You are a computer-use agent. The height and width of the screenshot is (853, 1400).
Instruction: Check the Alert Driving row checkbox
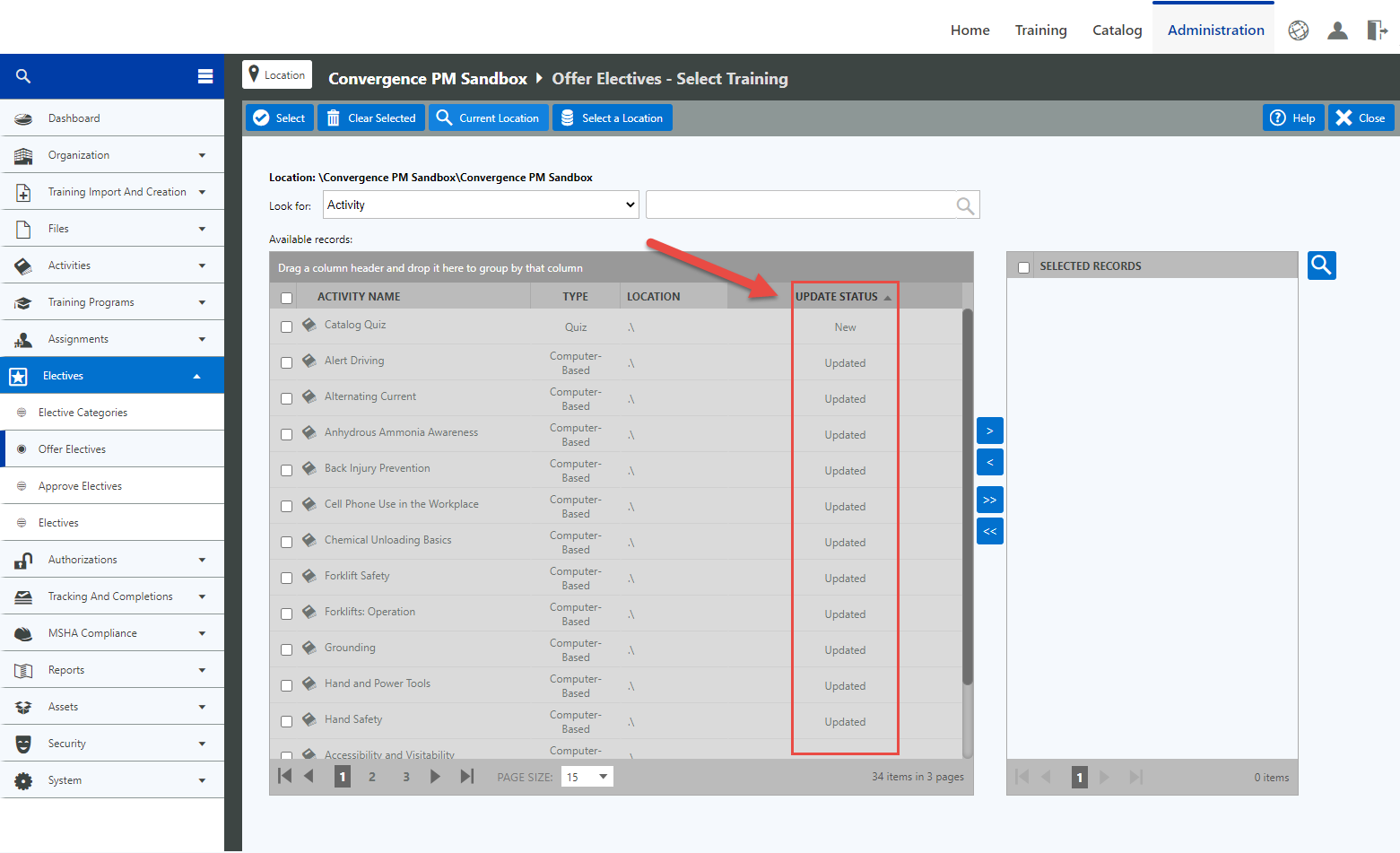pos(286,362)
